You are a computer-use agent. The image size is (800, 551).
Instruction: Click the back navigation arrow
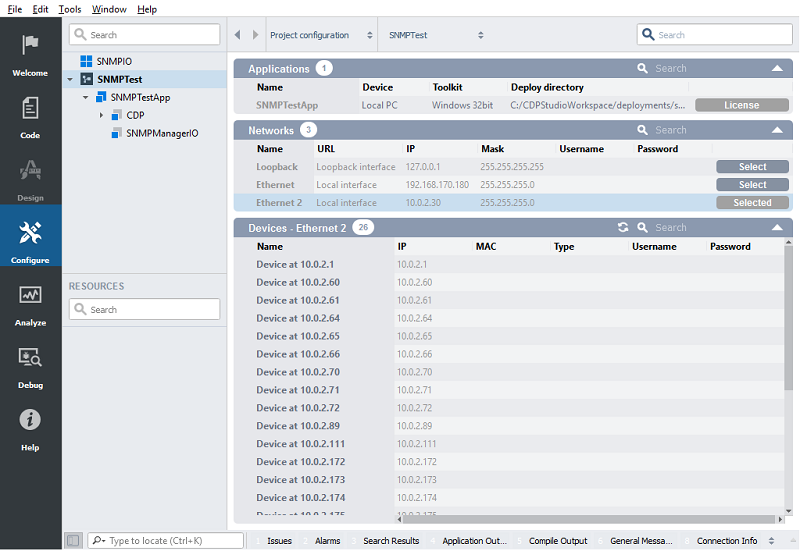pos(238,35)
